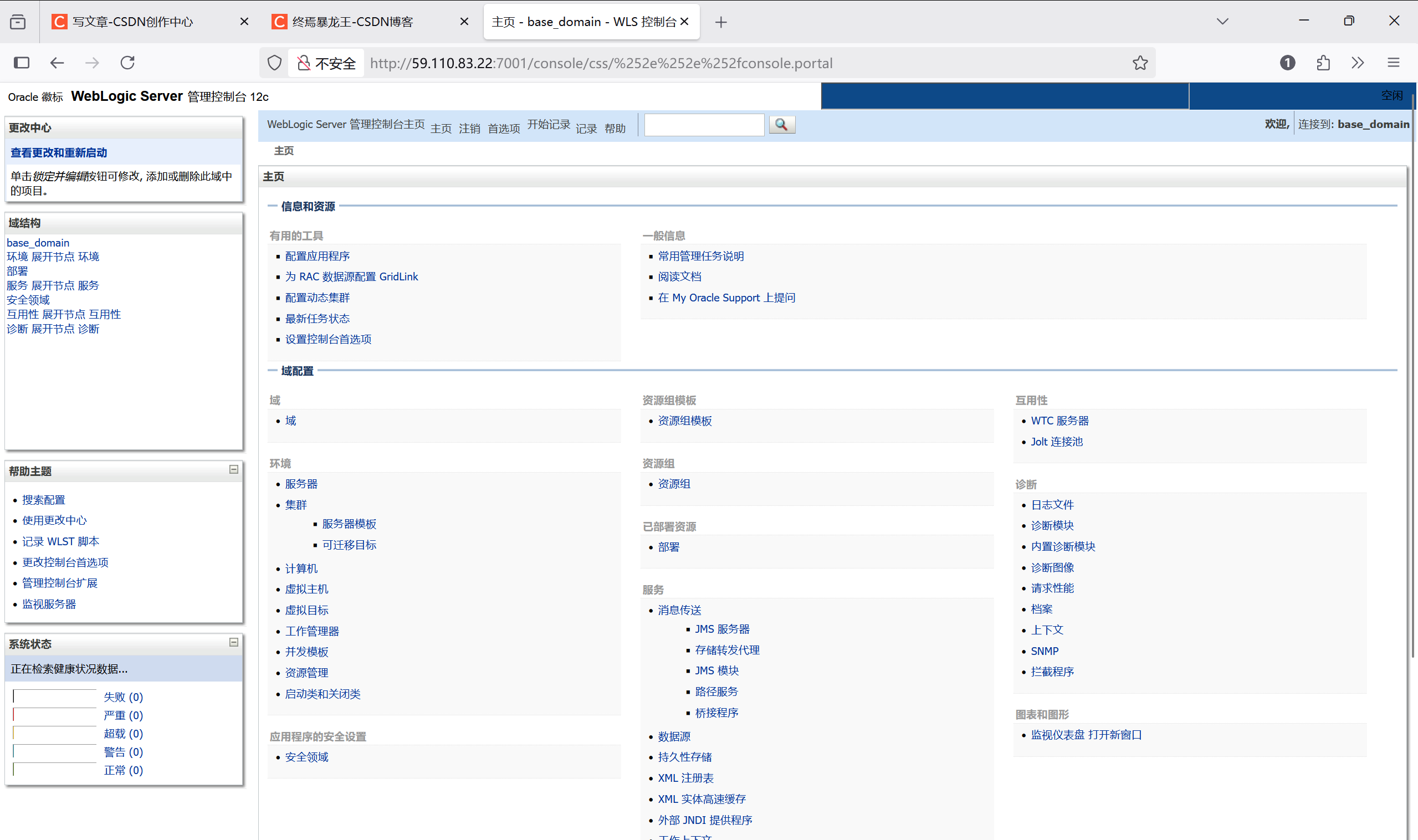Open the browser hamburger menu

pos(1394,63)
